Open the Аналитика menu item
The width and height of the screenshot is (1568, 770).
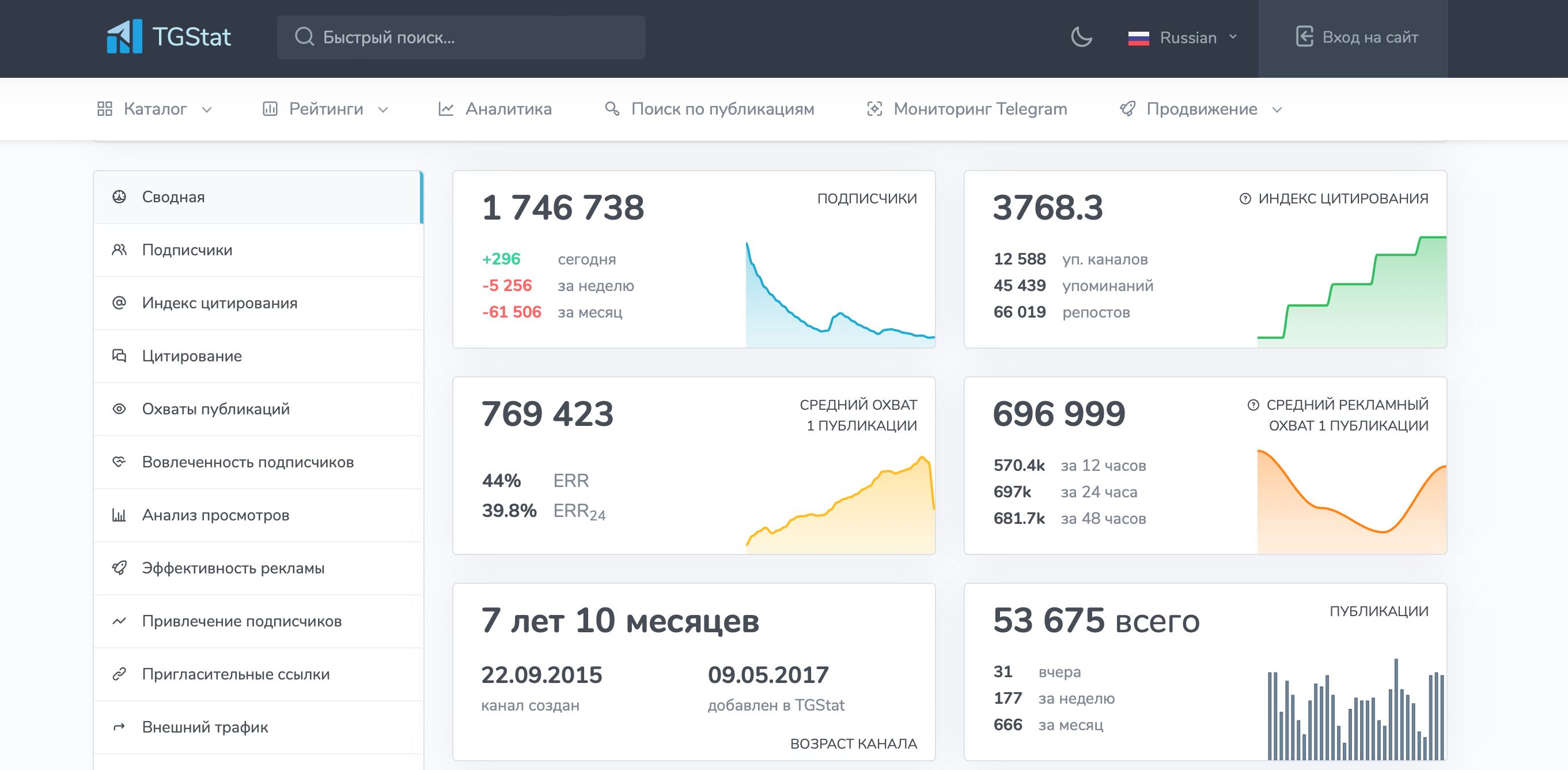tap(495, 109)
